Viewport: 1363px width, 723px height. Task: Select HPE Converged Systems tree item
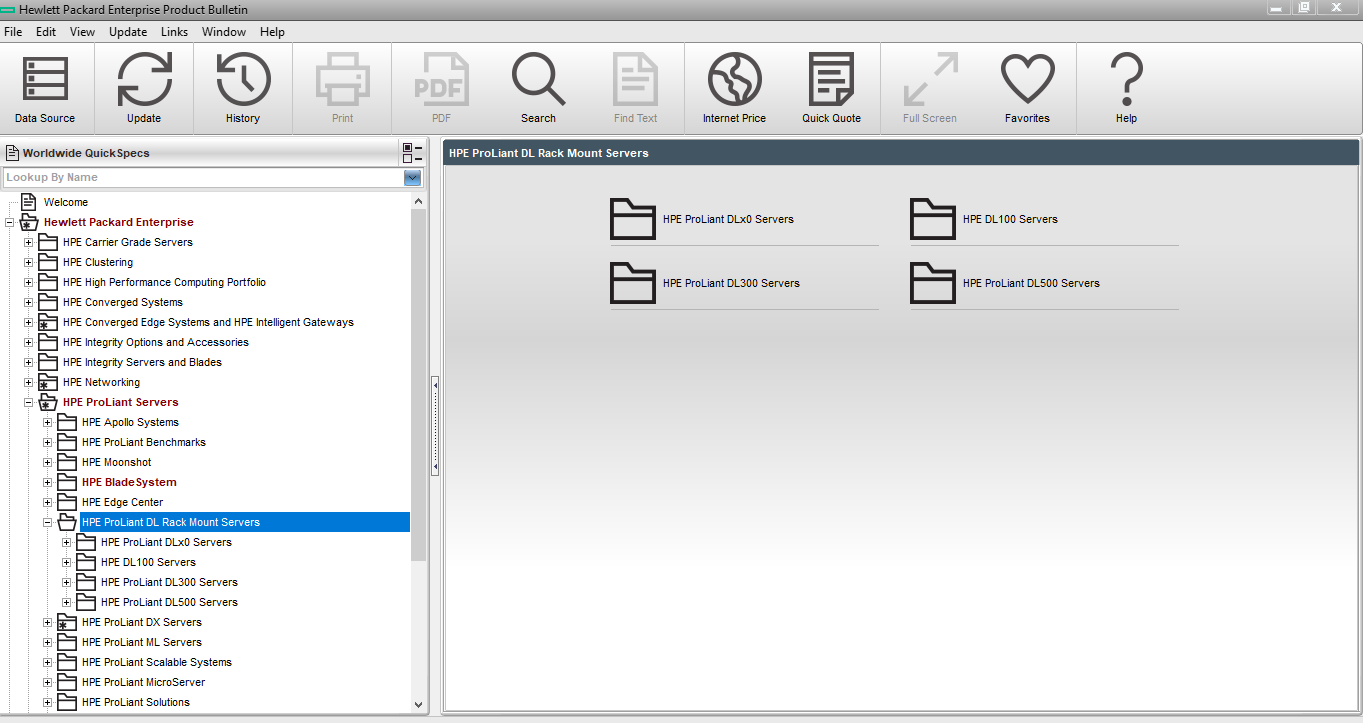point(123,302)
